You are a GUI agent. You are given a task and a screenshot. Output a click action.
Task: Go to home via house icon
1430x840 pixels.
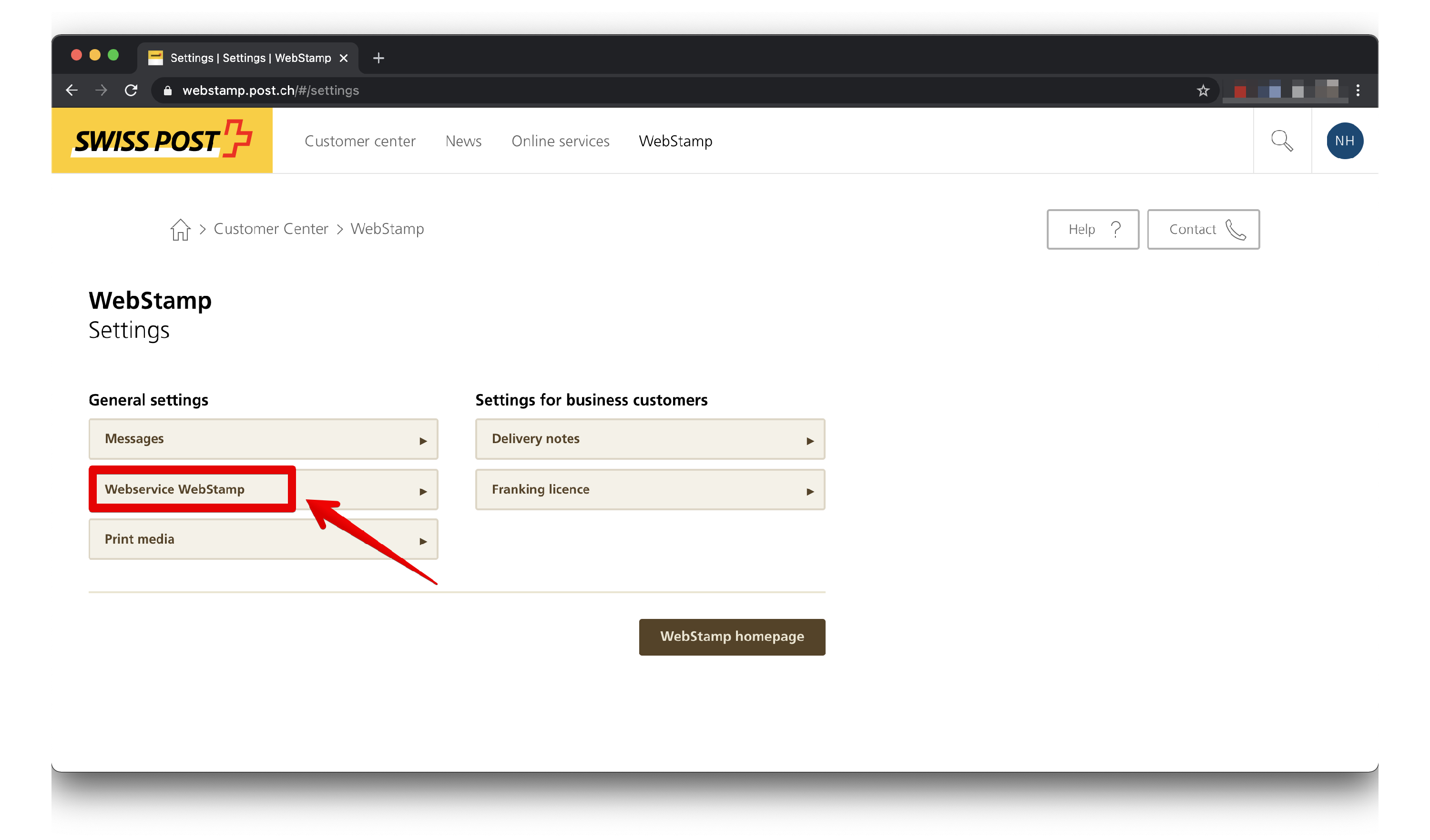coord(181,229)
